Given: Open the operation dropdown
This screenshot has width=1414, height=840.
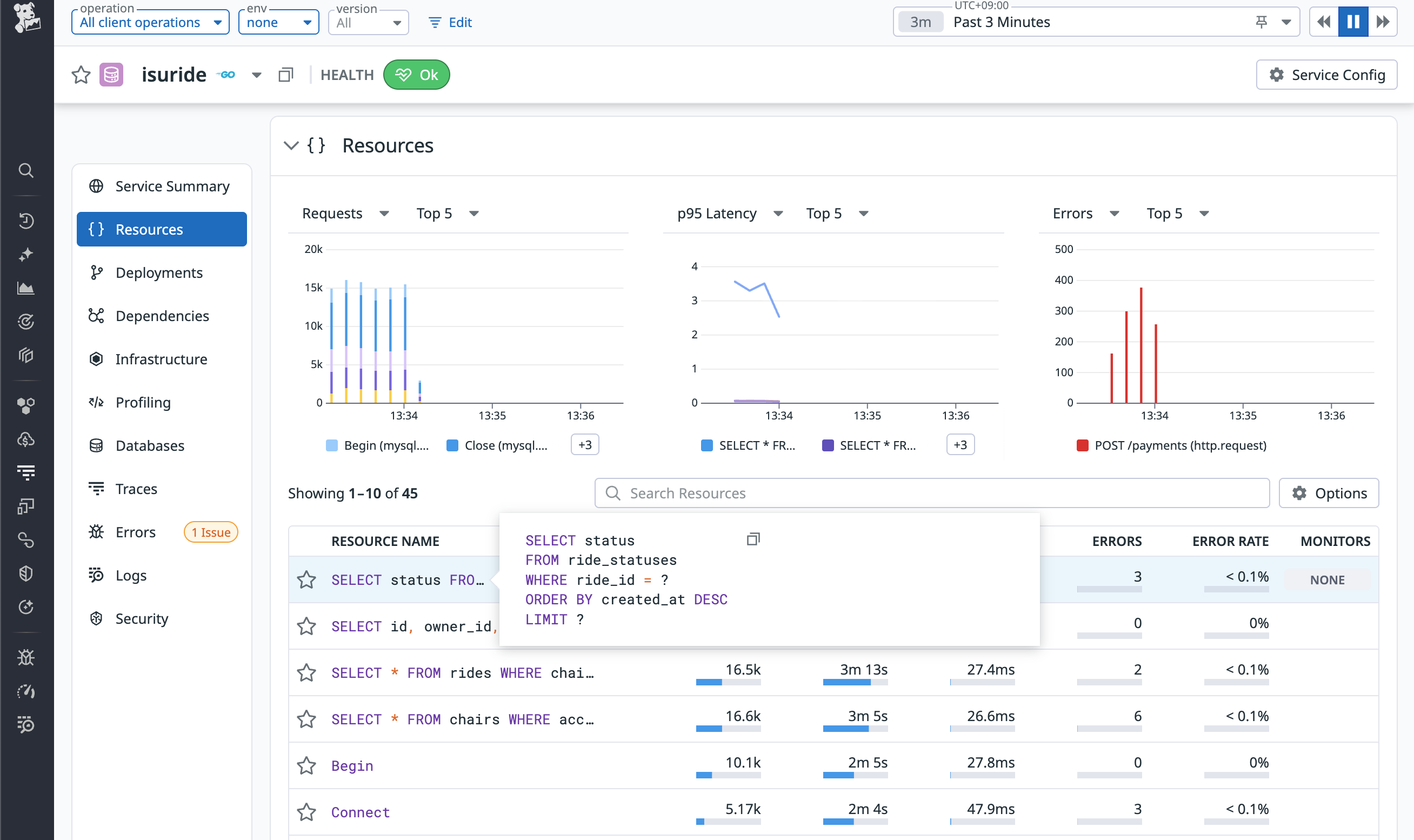Looking at the screenshot, I should click(x=150, y=23).
